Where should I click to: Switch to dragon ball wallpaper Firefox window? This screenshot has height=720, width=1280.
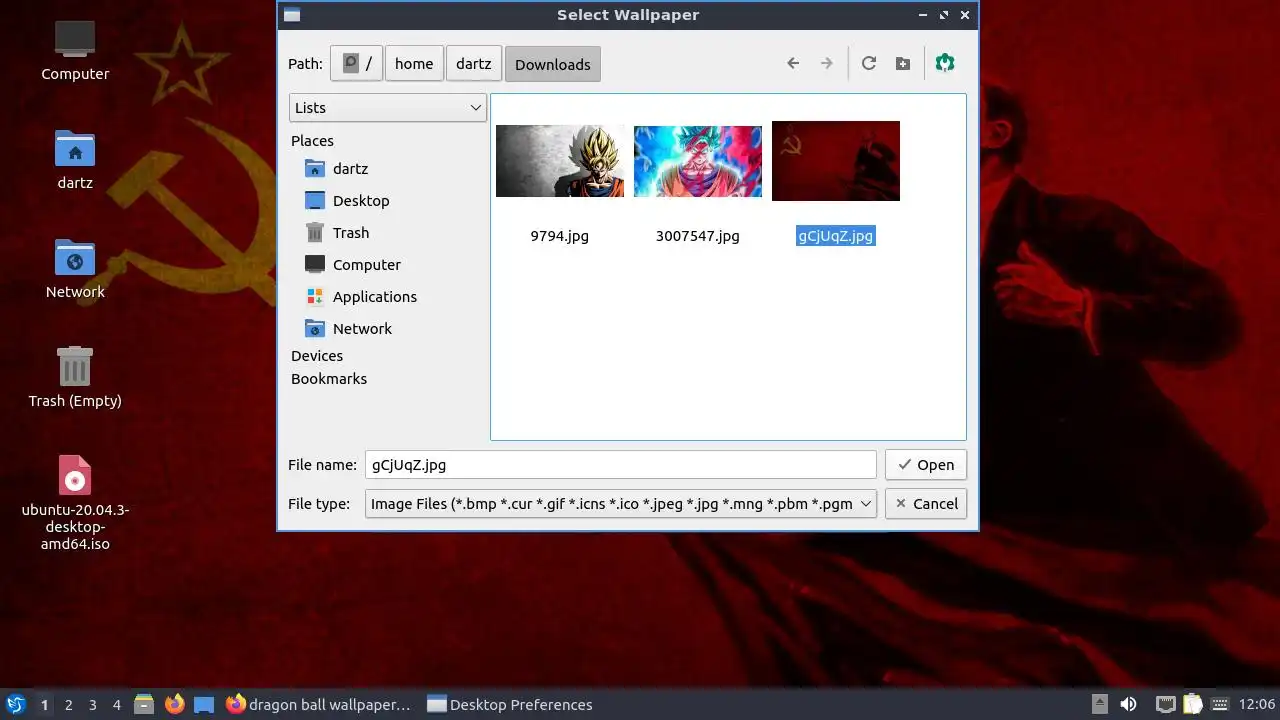[x=319, y=704]
